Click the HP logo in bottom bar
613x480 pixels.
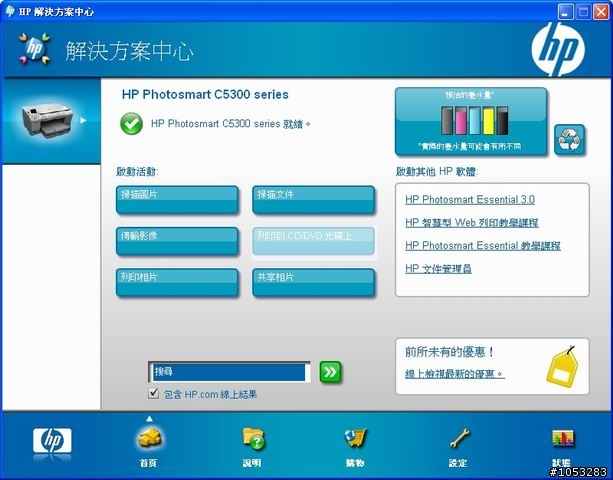click(x=52, y=441)
